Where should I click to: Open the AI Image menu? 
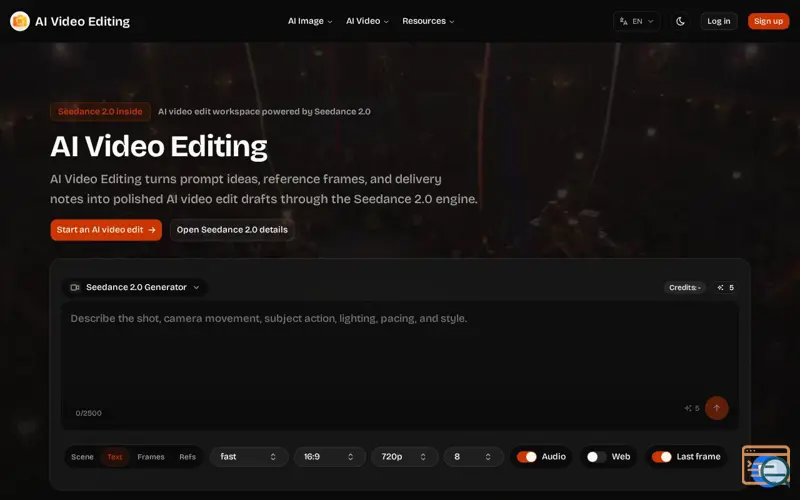tap(310, 21)
